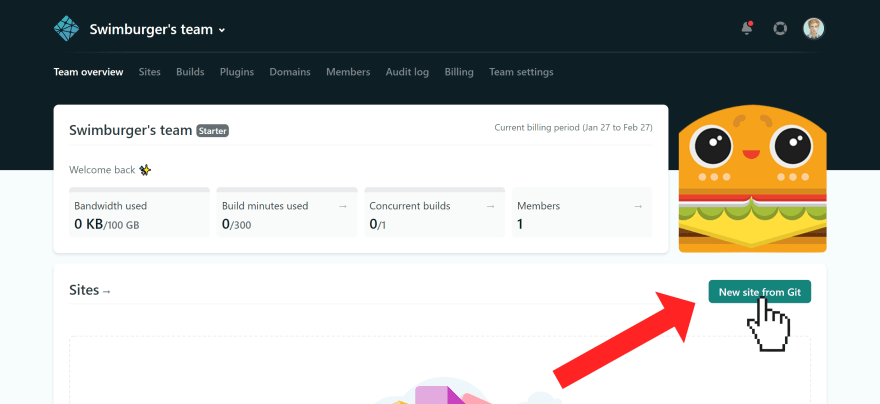Click the Welcome back text

coord(102,169)
